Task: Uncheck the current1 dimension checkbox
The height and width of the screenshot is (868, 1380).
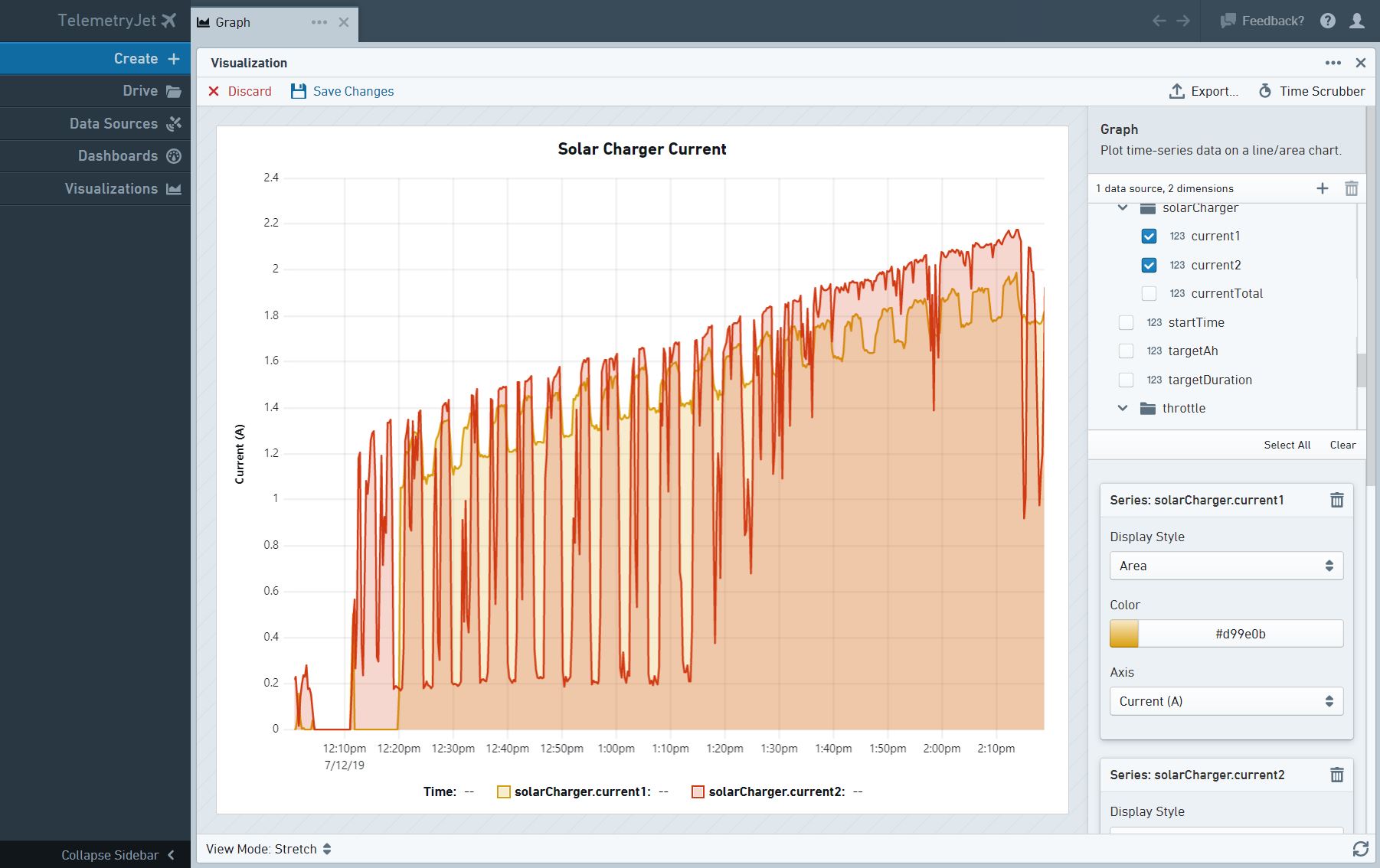Action: 1149,236
